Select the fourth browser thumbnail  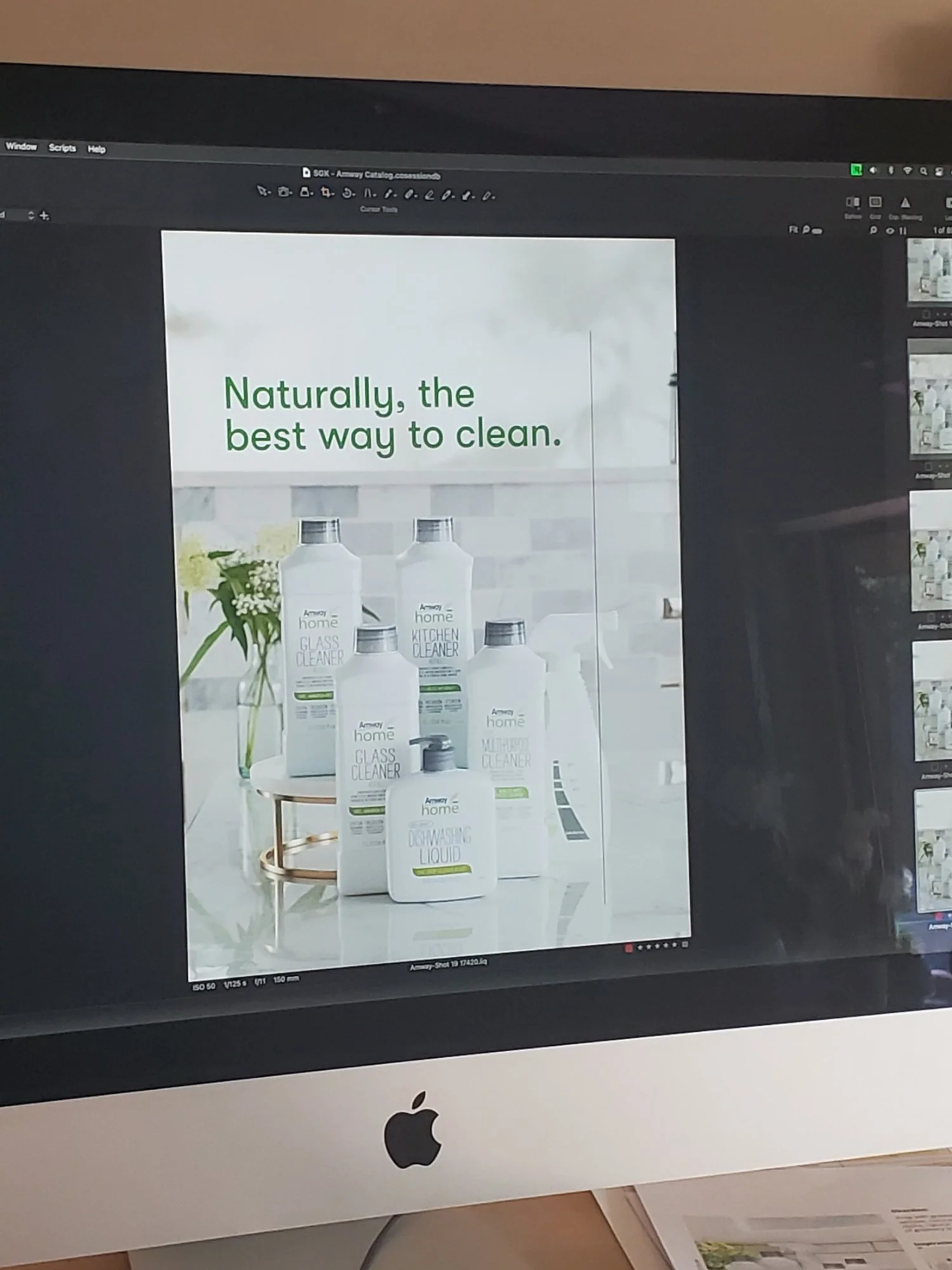(x=933, y=700)
